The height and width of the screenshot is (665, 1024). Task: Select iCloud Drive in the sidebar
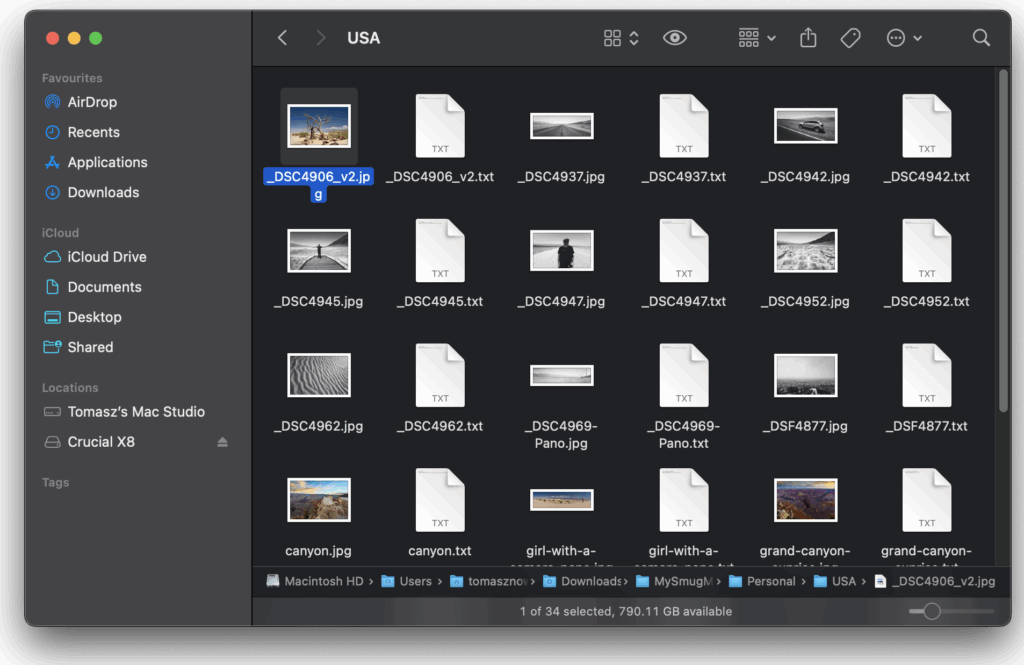(x=95, y=257)
